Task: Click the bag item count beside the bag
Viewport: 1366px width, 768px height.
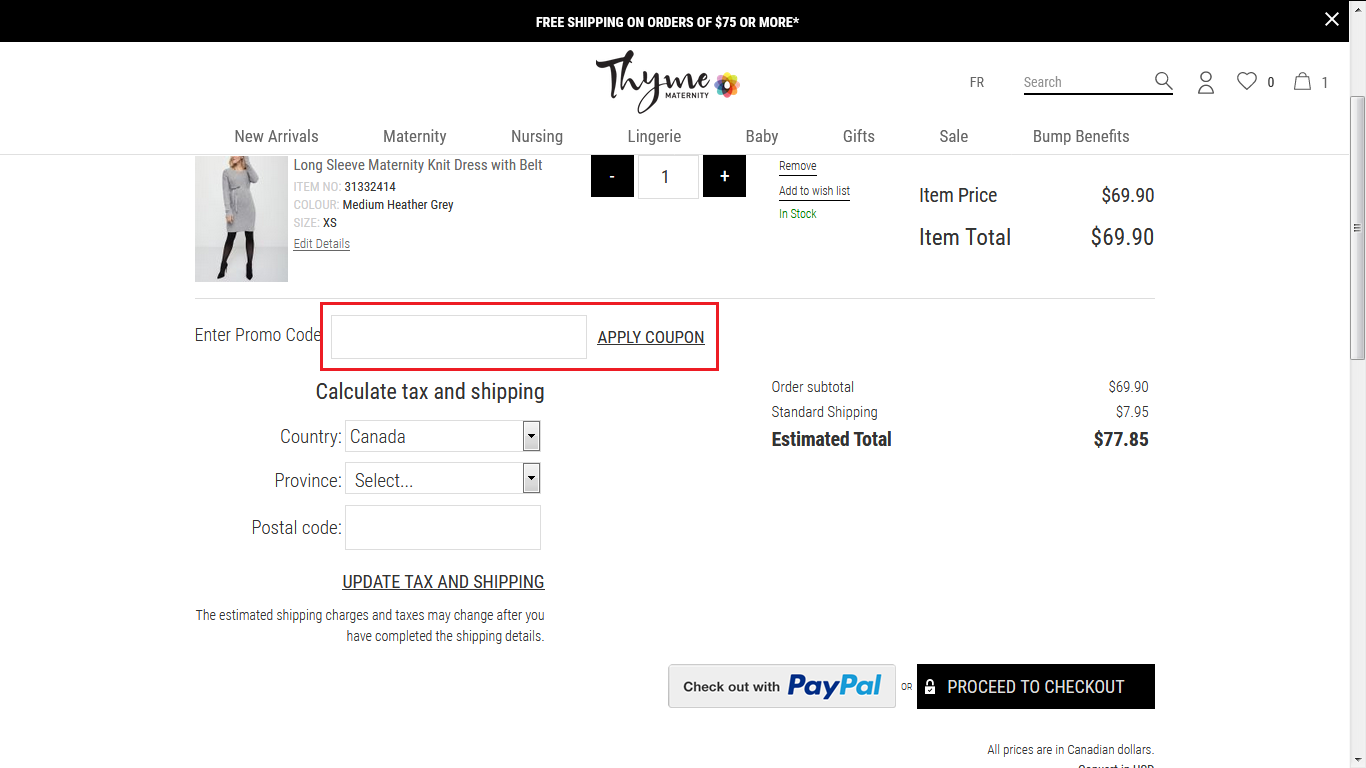Action: (1325, 83)
